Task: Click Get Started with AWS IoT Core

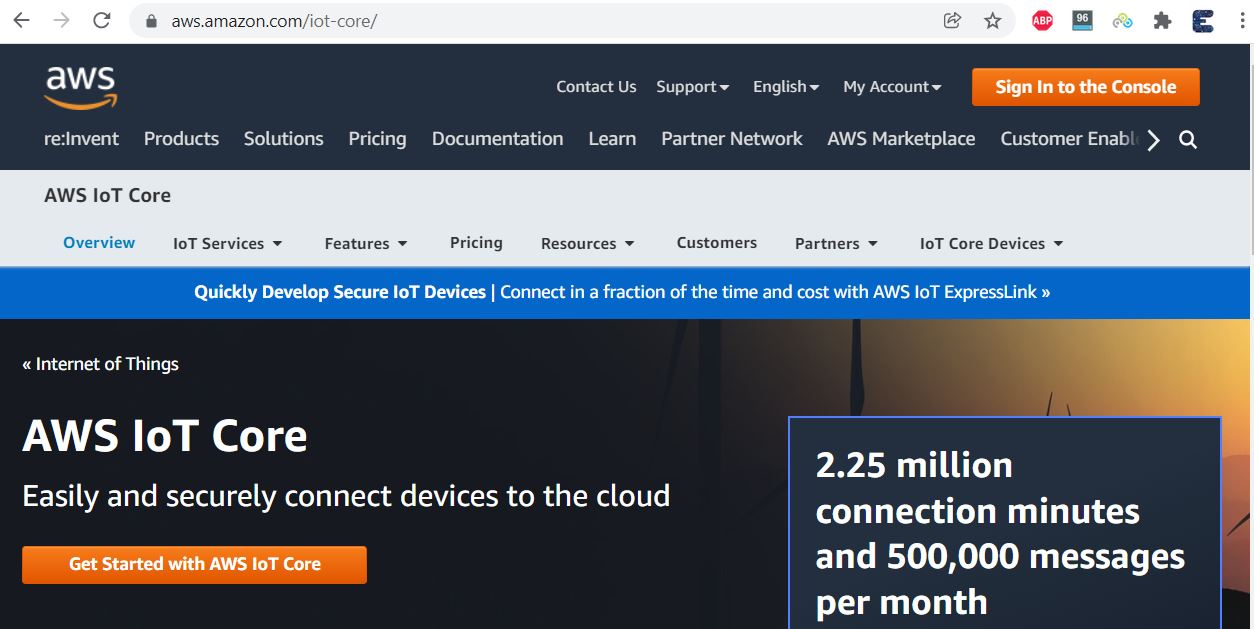Action: click(x=194, y=564)
